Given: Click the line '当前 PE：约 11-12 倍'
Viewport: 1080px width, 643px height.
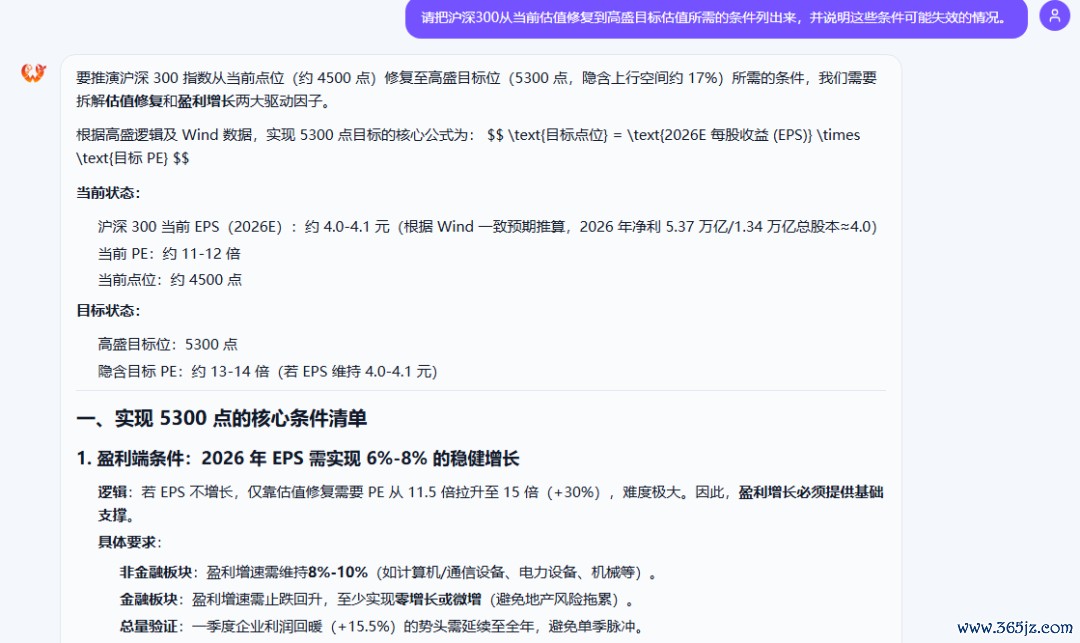Looking at the screenshot, I should [169, 253].
